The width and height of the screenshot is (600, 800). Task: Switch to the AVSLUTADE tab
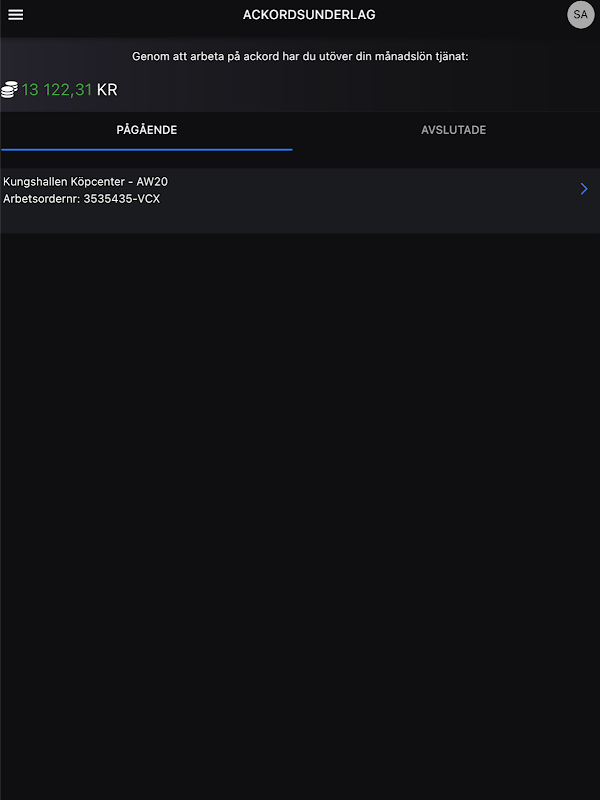(454, 130)
